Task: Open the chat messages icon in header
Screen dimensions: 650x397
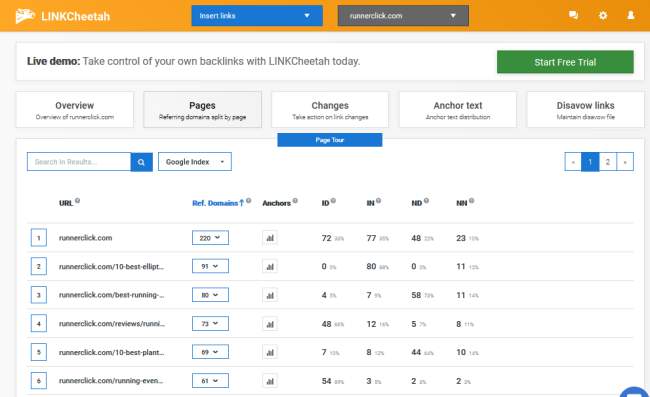Action: pyautogui.click(x=573, y=15)
